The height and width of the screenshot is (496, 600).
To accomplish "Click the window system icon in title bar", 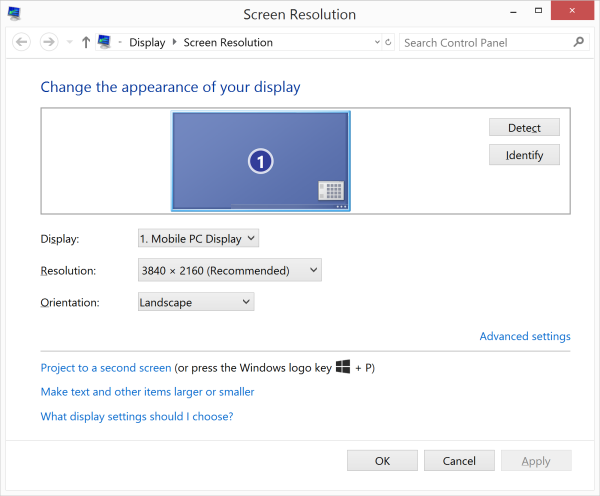I will pyautogui.click(x=14, y=13).
